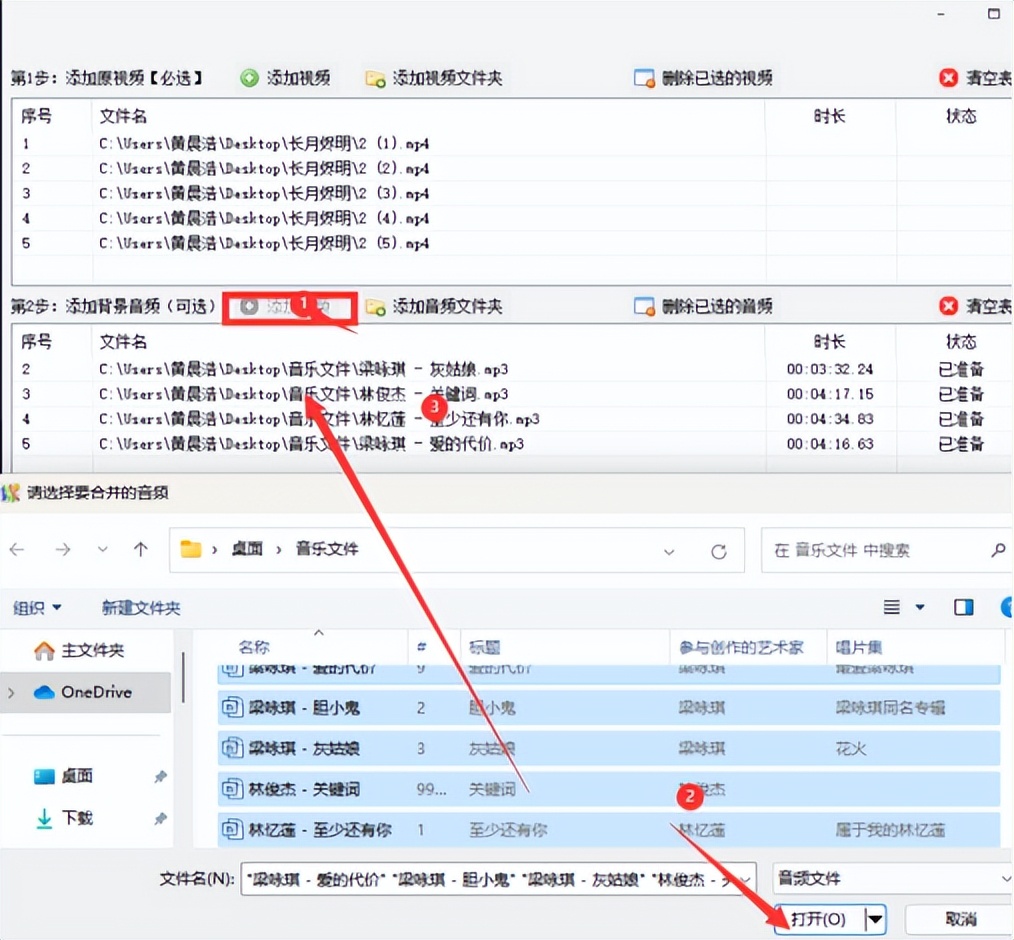Select video row 长月烬明\2 (3).mp4

point(511,193)
